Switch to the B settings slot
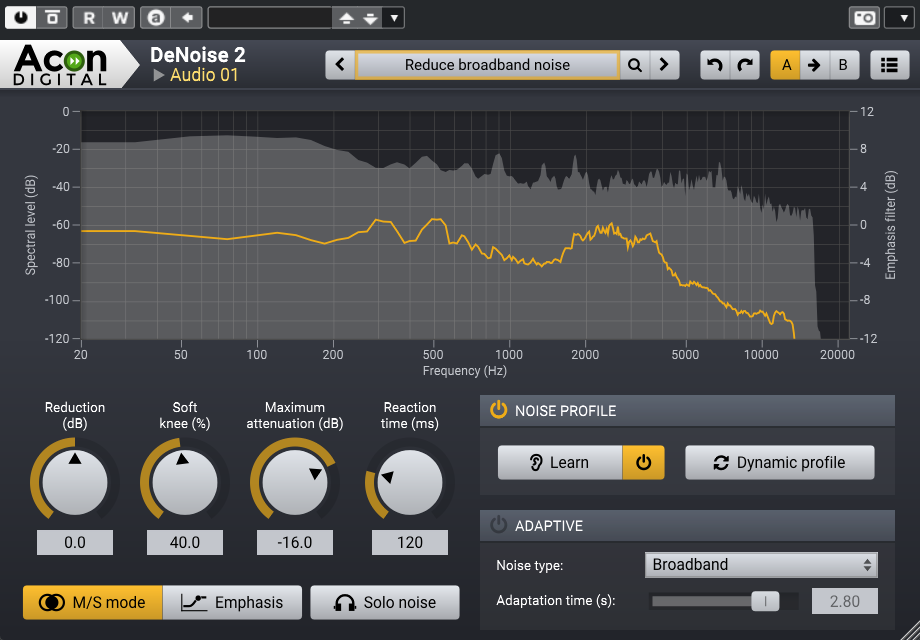This screenshot has height=640, width=920. [x=844, y=65]
